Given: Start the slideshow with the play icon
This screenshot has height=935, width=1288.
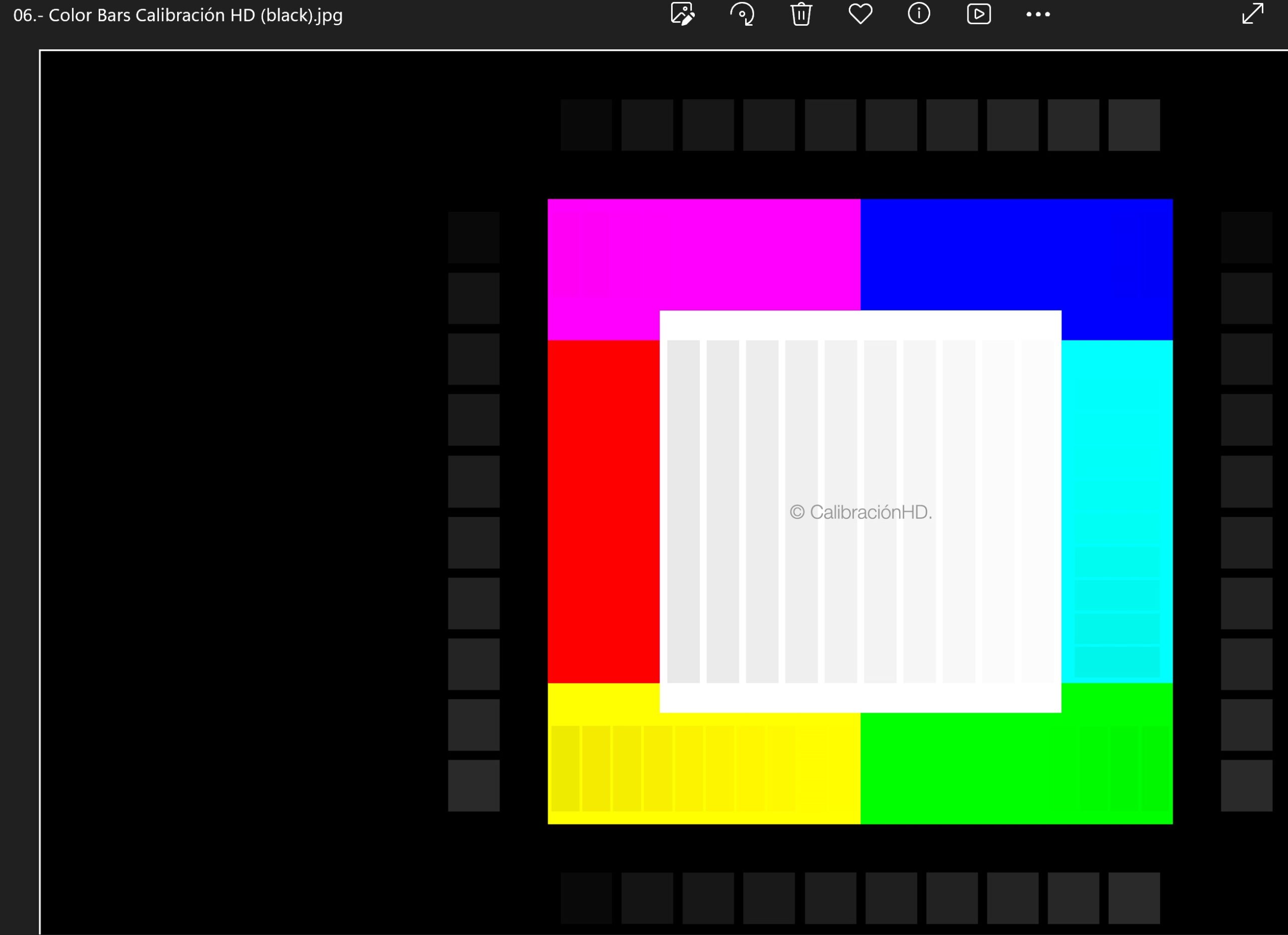Looking at the screenshot, I should (979, 14).
